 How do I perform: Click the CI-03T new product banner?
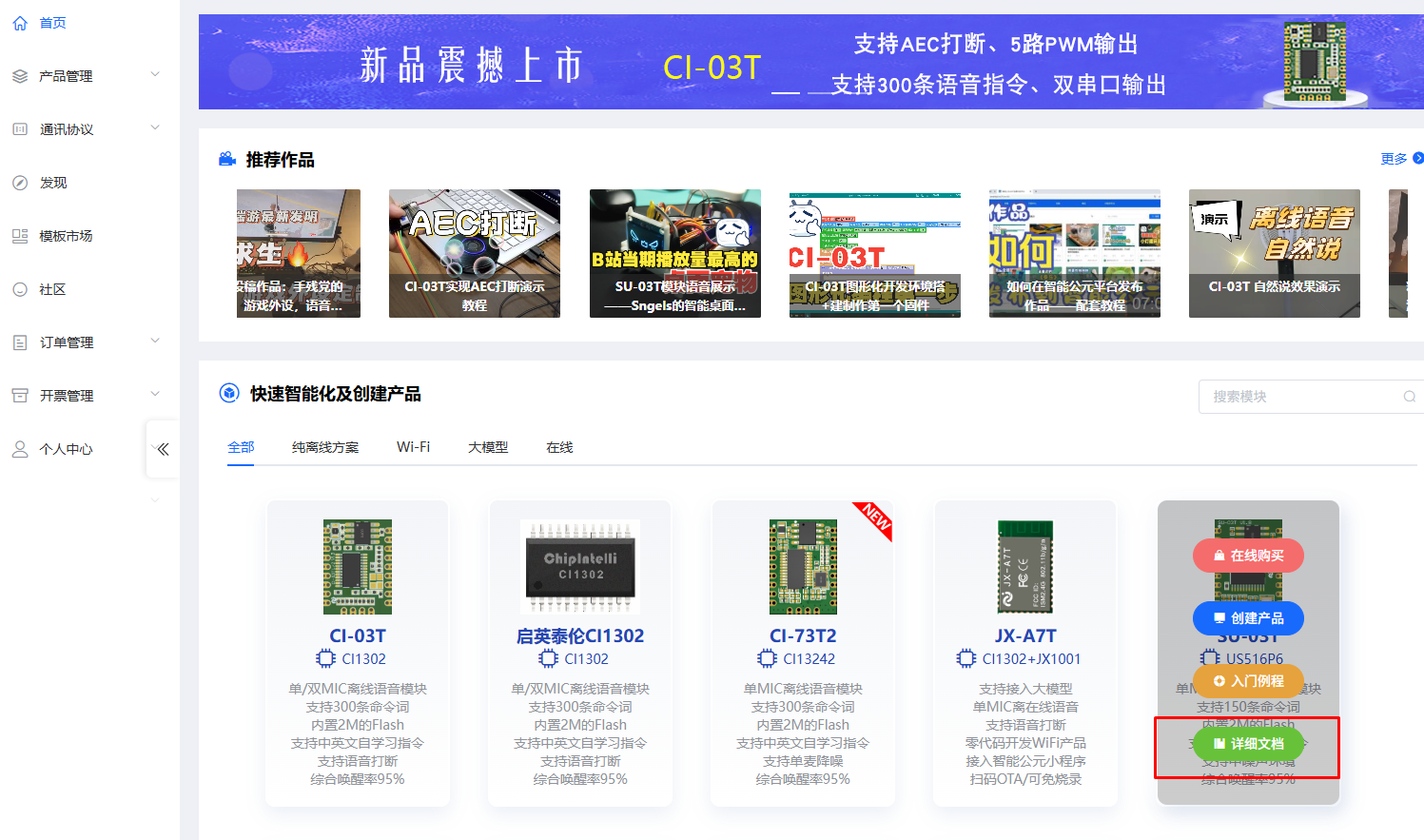[x=811, y=62]
